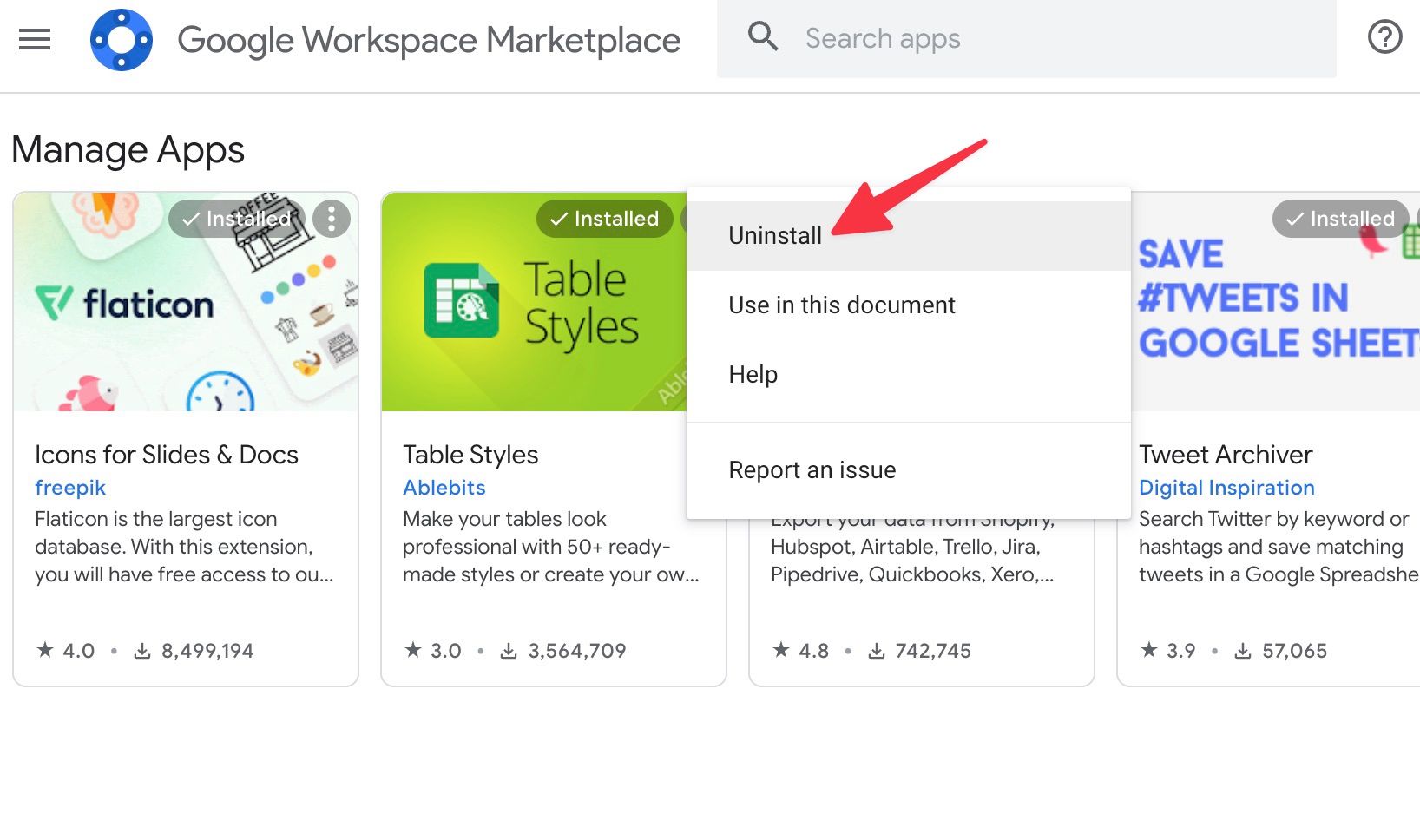
Task: Open the hamburger navigation menu
Action: click(34, 38)
